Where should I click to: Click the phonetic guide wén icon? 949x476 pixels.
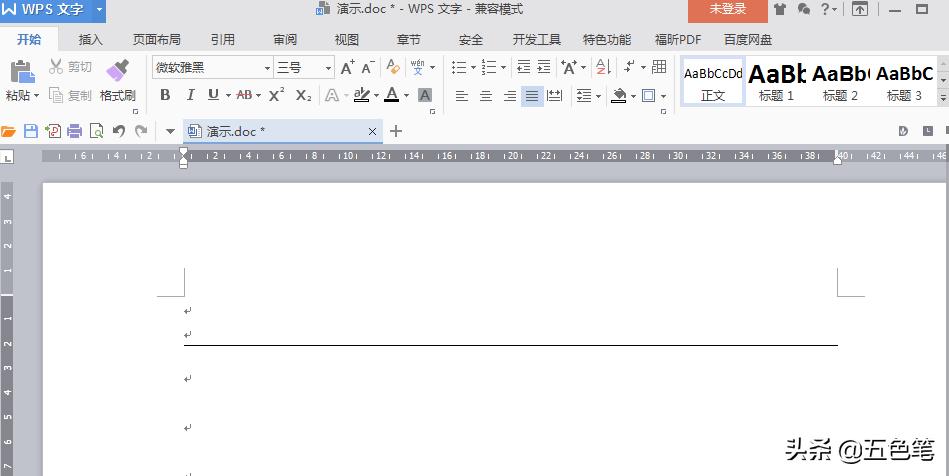418,67
